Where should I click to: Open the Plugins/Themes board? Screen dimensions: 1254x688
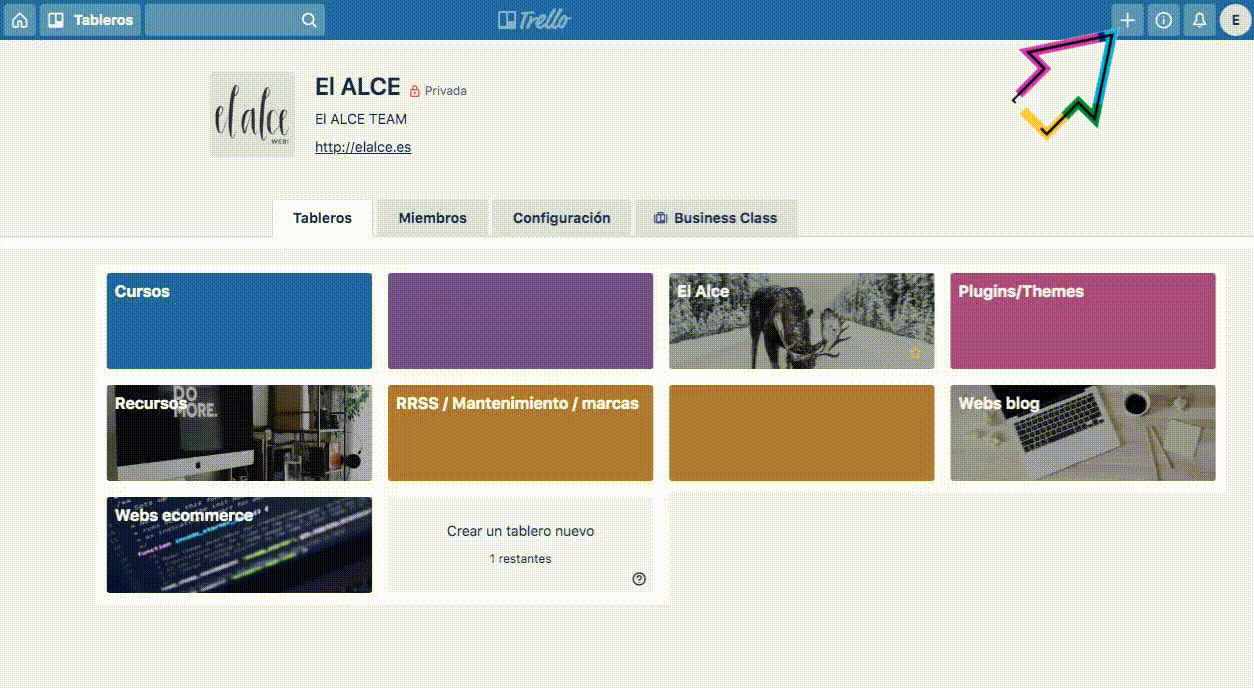pyautogui.click(x=1083, y=321)
